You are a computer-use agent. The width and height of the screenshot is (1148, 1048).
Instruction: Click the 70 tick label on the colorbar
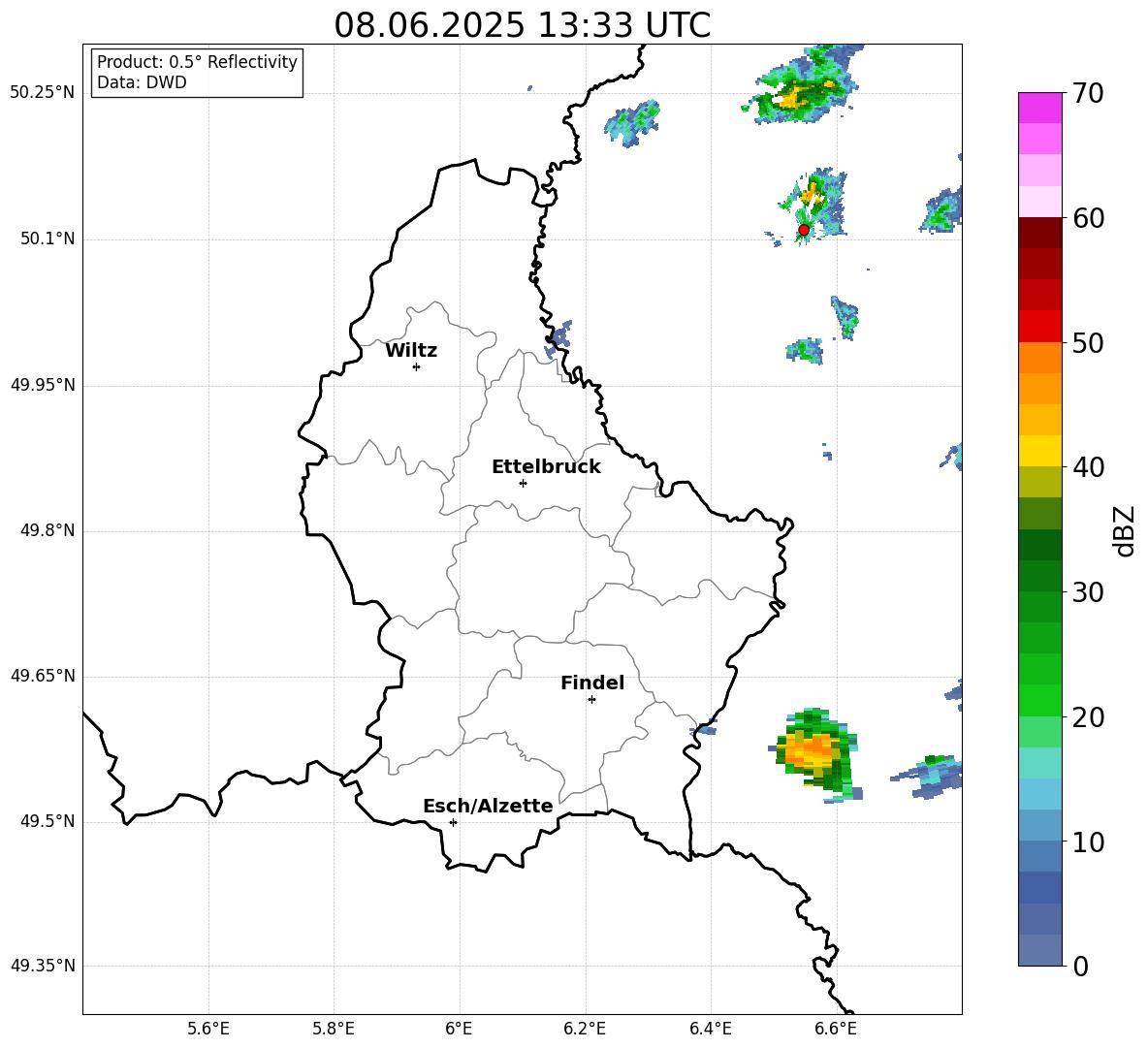coord(1088,93)
